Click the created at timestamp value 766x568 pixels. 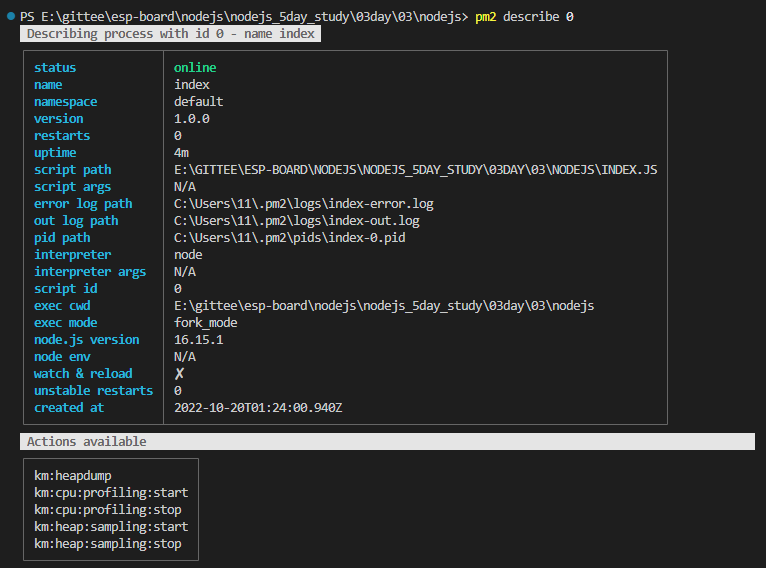[x=258, y=408]
